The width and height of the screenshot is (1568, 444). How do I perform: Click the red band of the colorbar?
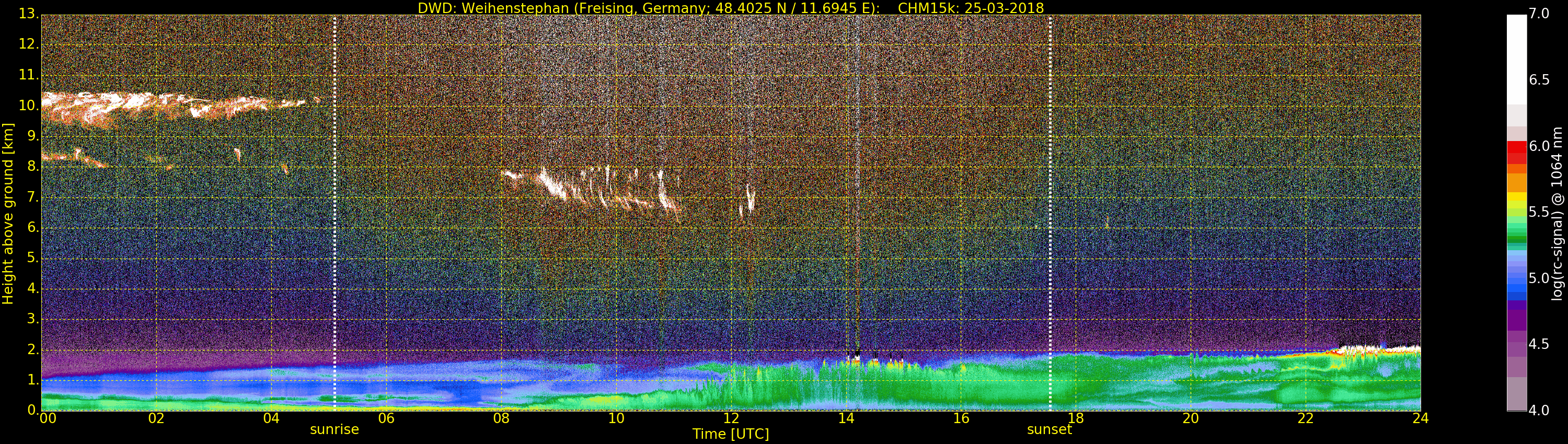[x=1516, y=152]
